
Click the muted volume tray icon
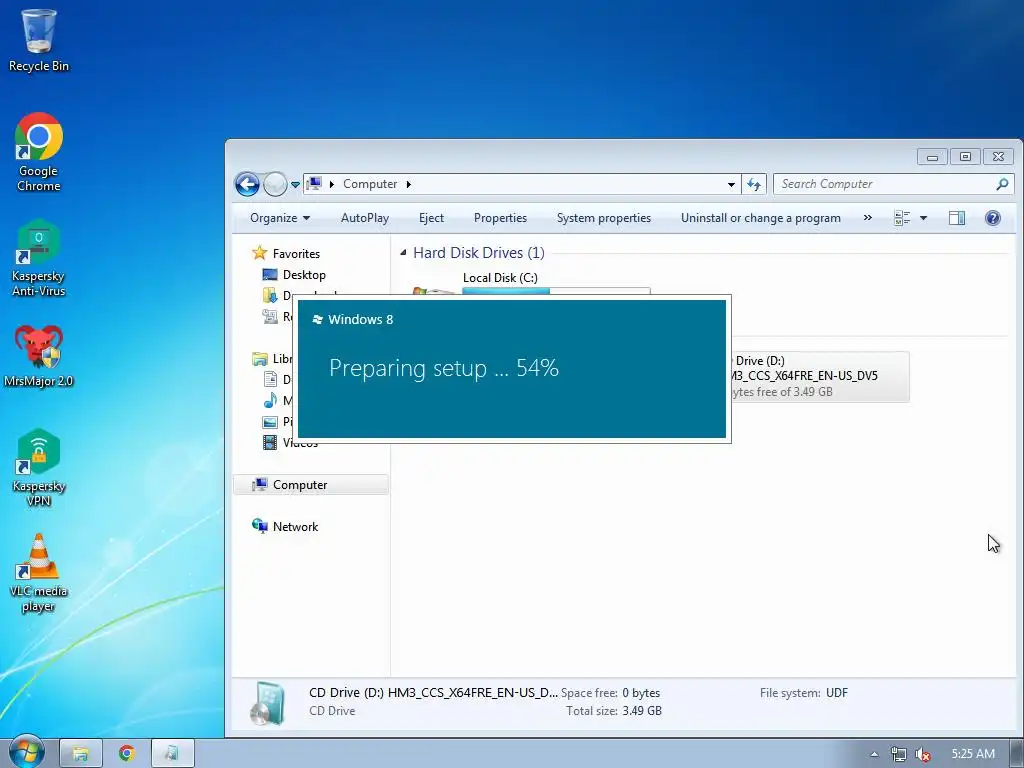[922, 754]
